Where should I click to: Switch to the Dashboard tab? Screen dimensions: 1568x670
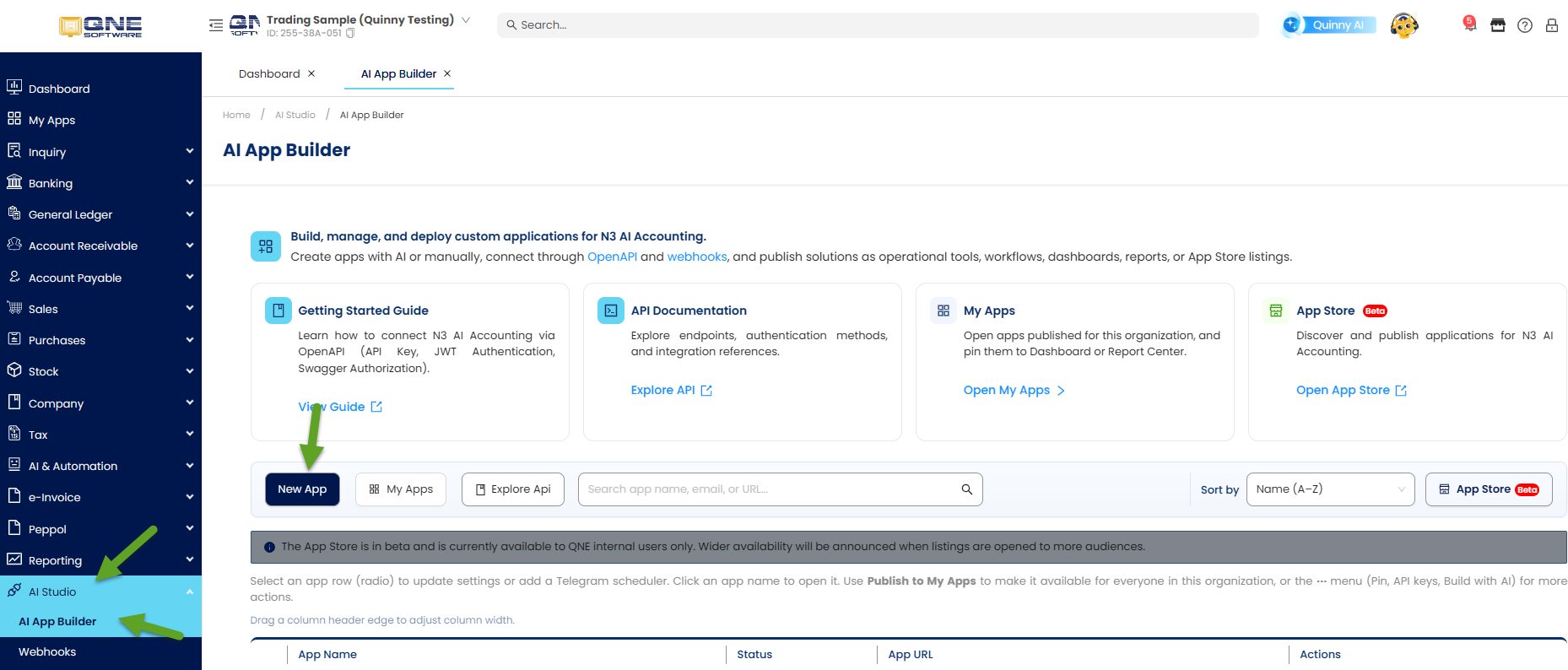tap(269, 73)
